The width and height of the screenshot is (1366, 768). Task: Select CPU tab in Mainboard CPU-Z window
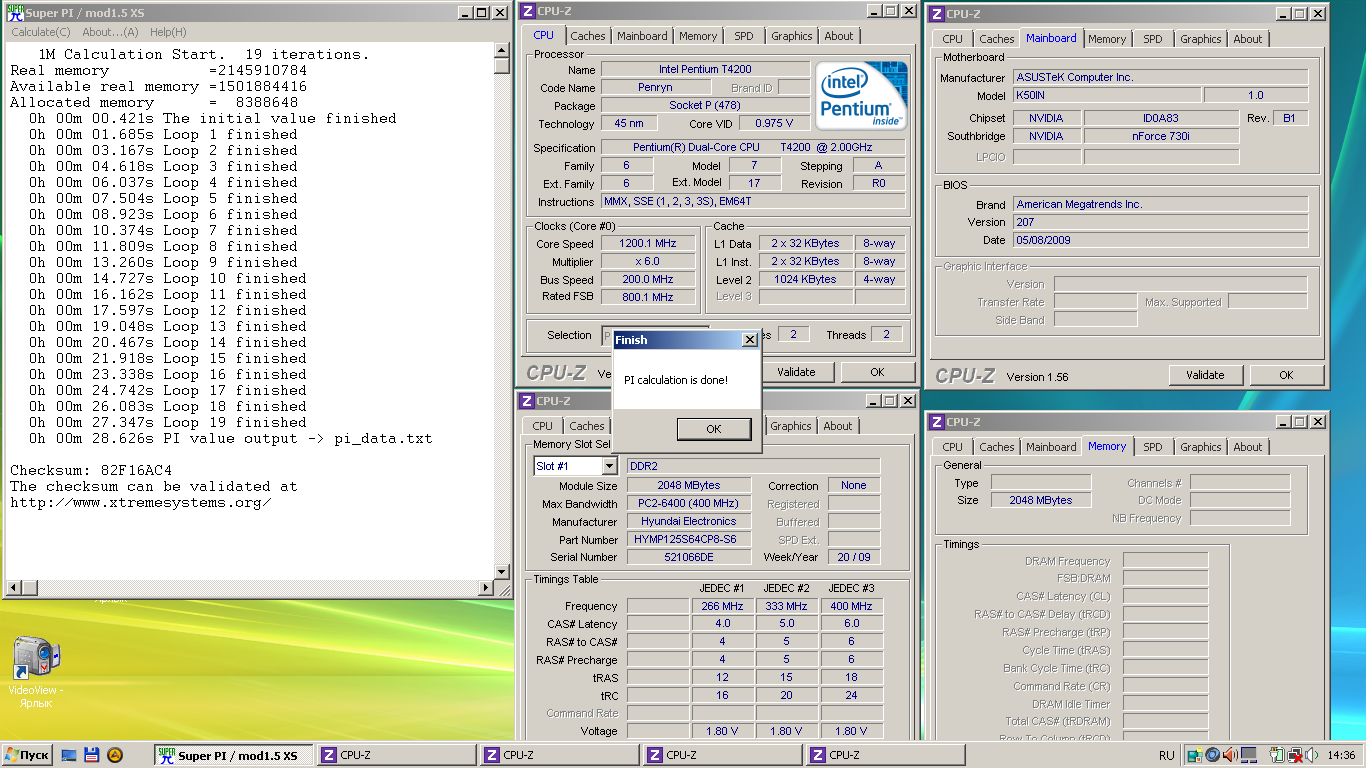click(x=953, y=39)
